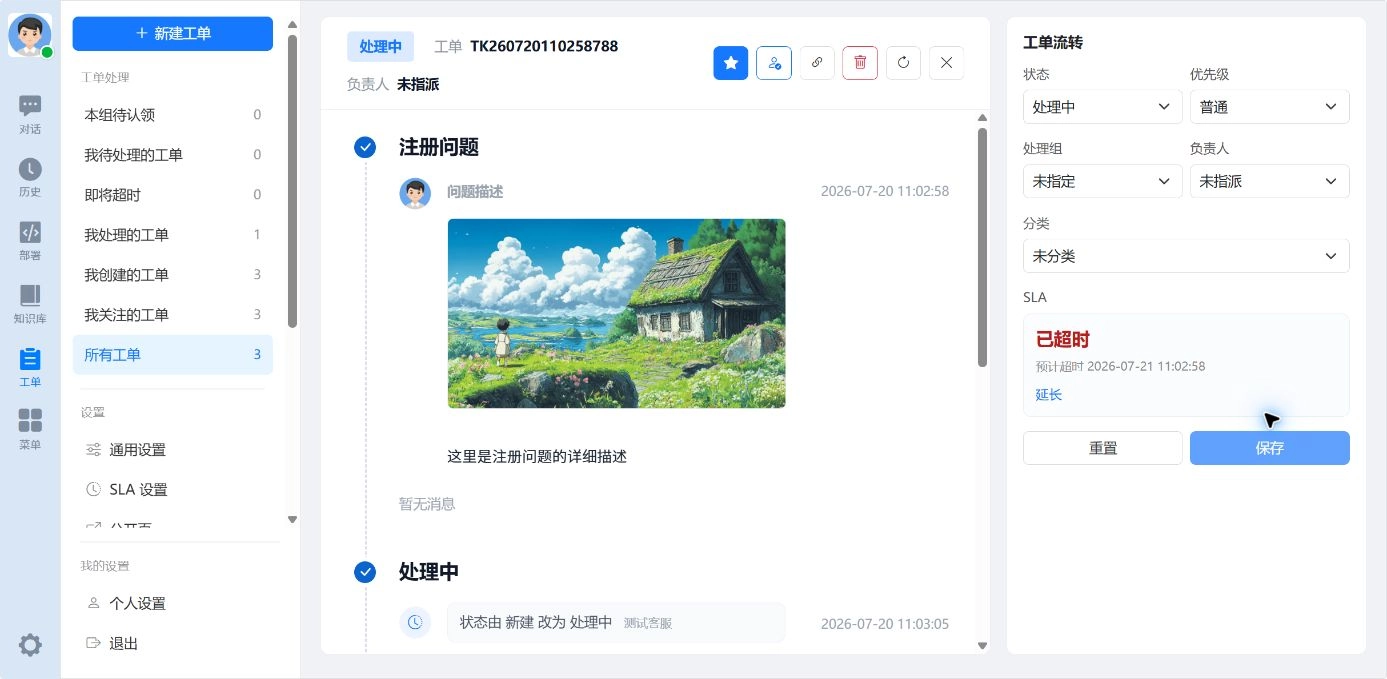Open the 分类 dropdown showing 未分类

tap(1186, 256)
